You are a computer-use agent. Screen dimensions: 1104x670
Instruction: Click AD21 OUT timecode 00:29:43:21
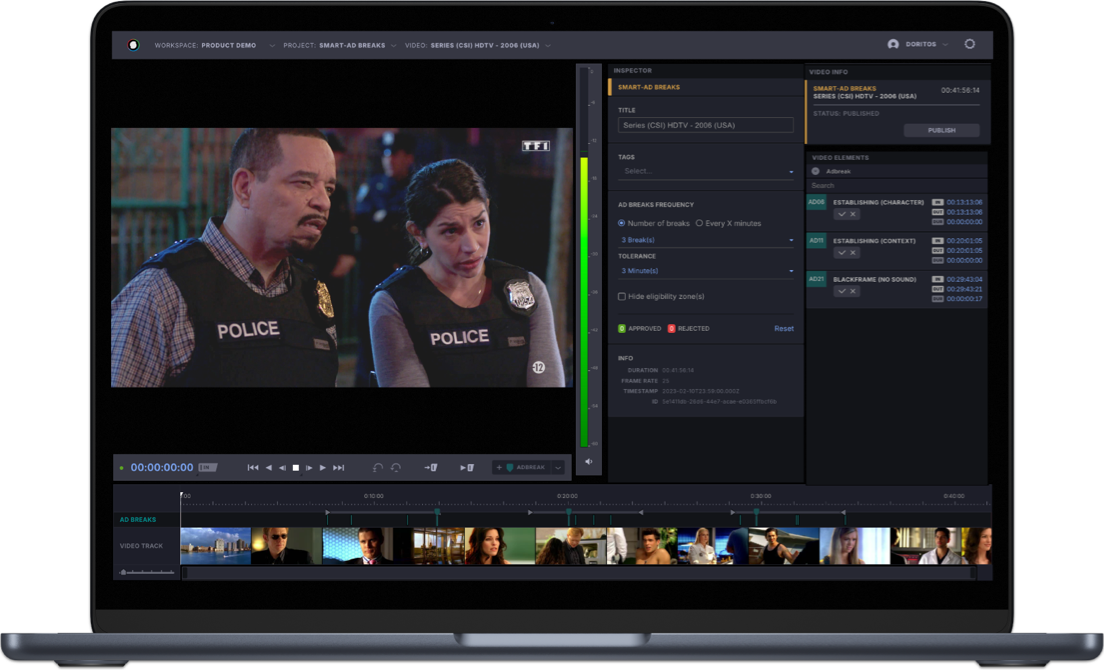[964, 289]
